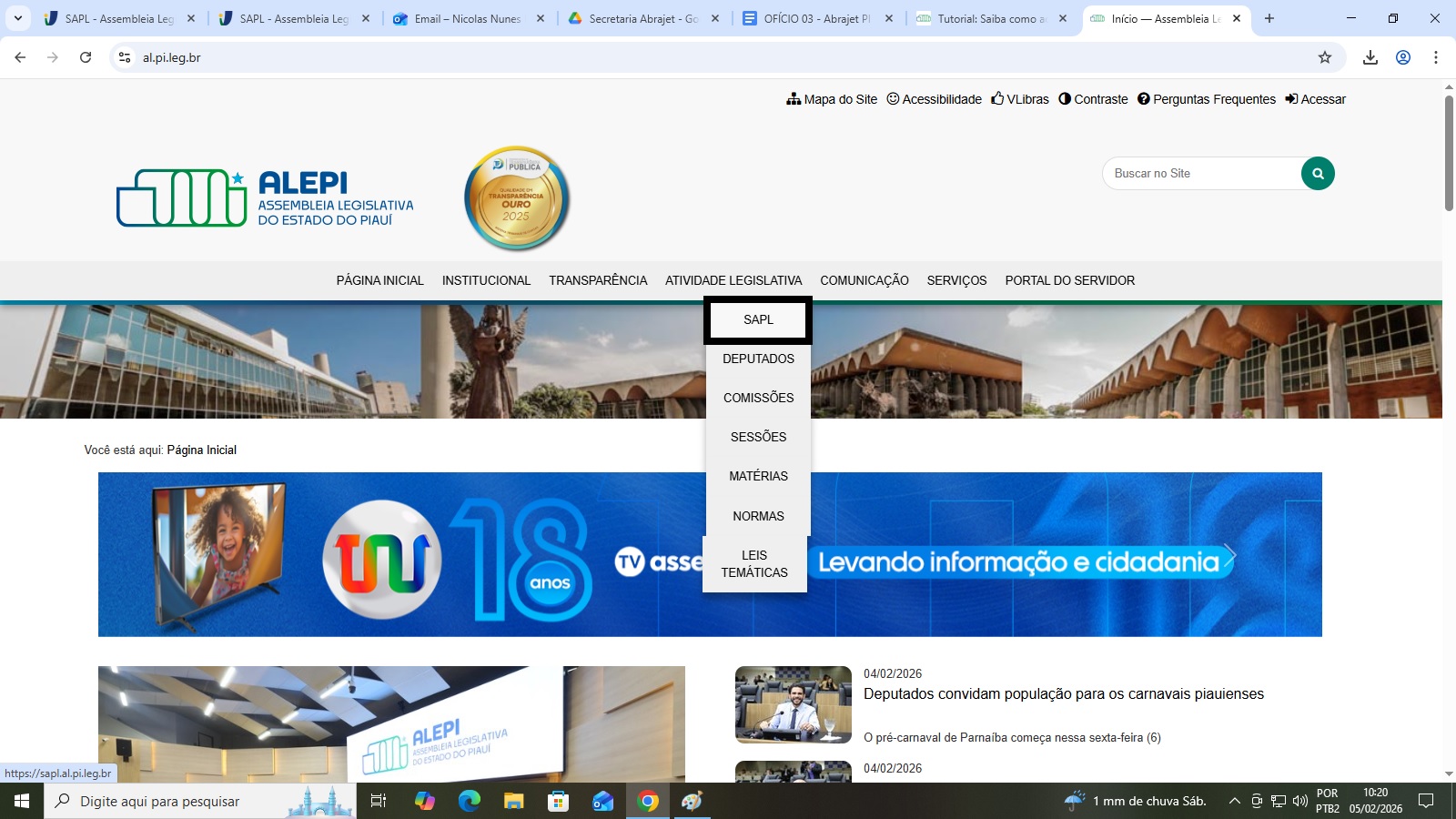Advance the banner carousel with right arrow
The width and height of the screenshot is (1456, 819).
(1229, 554)
